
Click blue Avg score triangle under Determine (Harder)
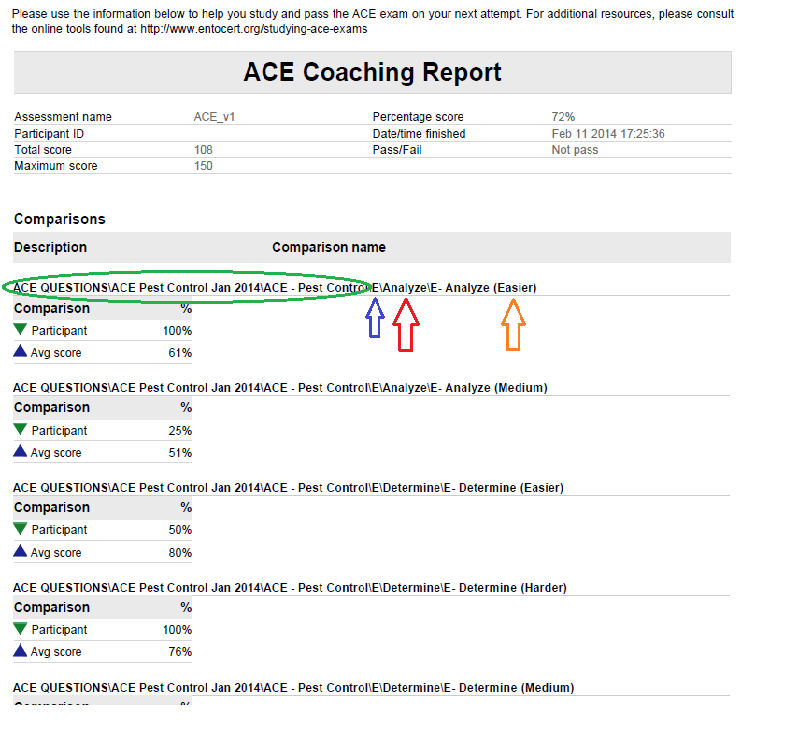click(20, 652)
